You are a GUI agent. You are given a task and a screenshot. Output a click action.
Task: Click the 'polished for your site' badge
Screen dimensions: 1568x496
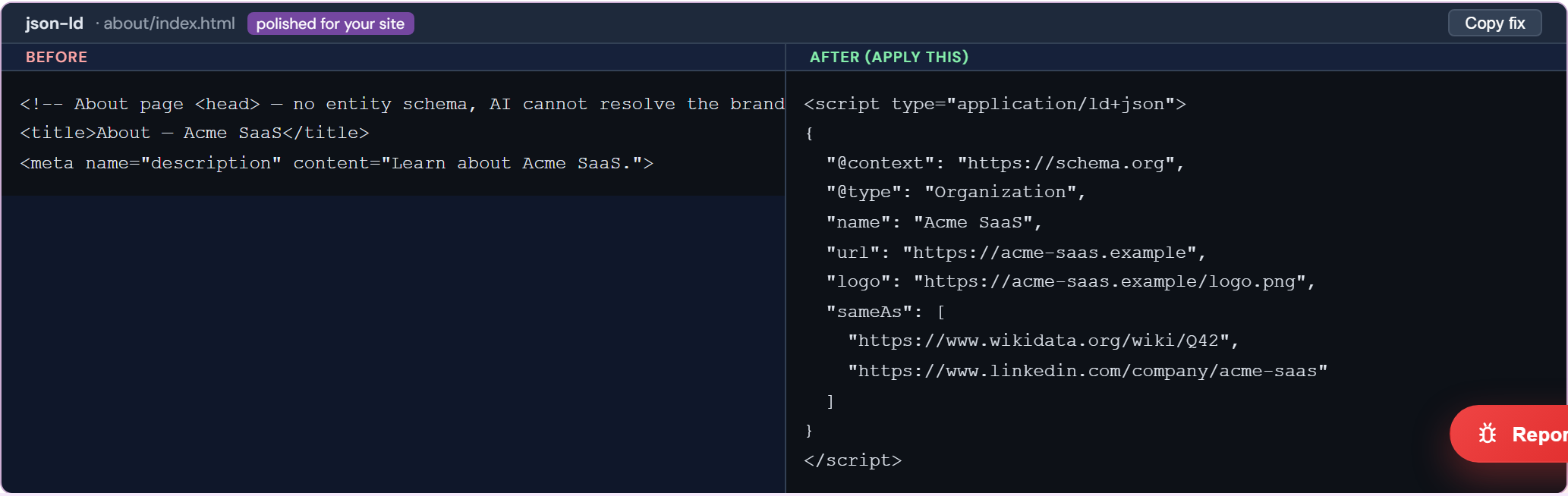tap(330, 24)
